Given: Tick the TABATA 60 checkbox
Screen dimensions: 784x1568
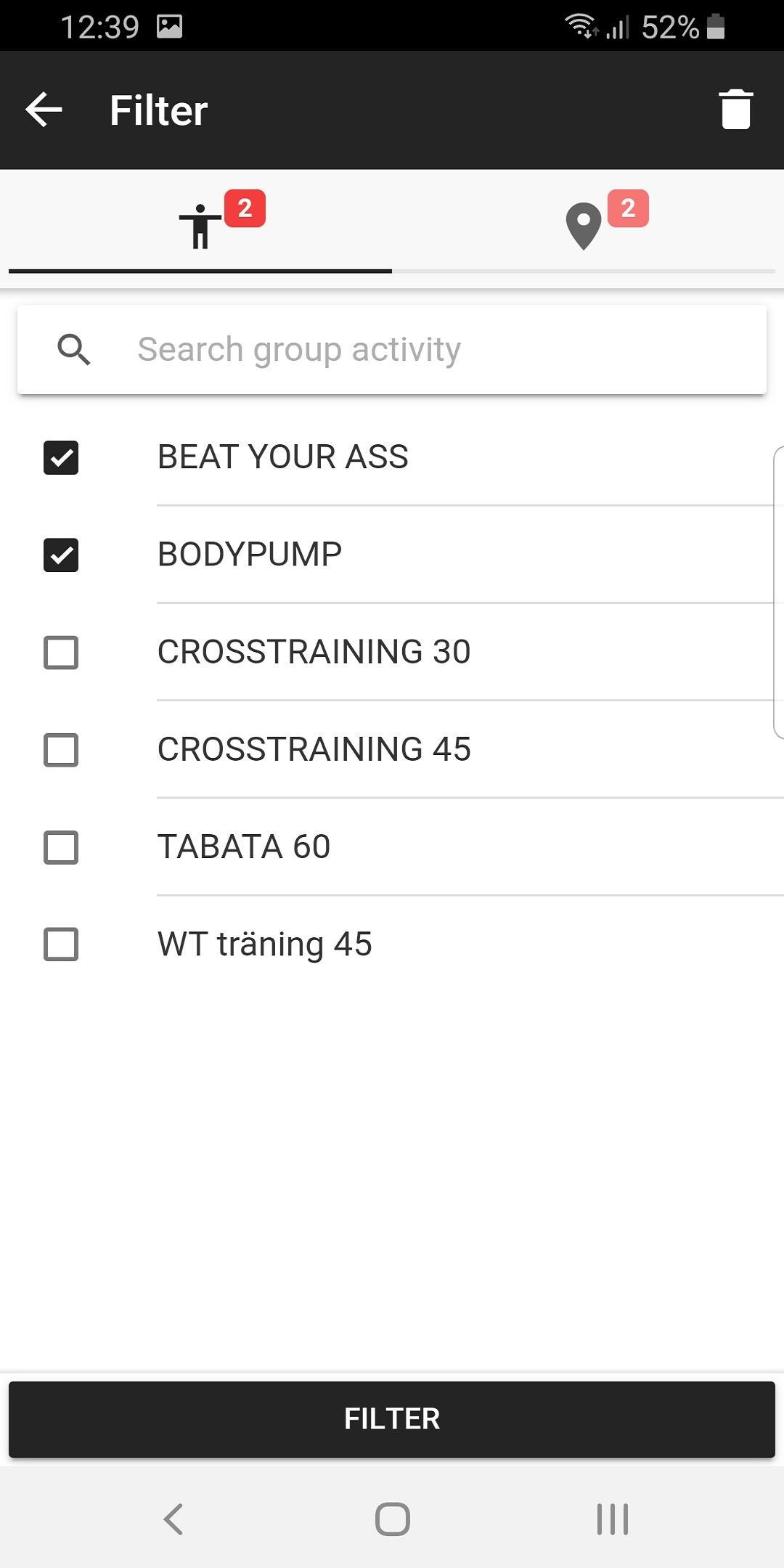Looking at the screenshot, I should [61, 847].
